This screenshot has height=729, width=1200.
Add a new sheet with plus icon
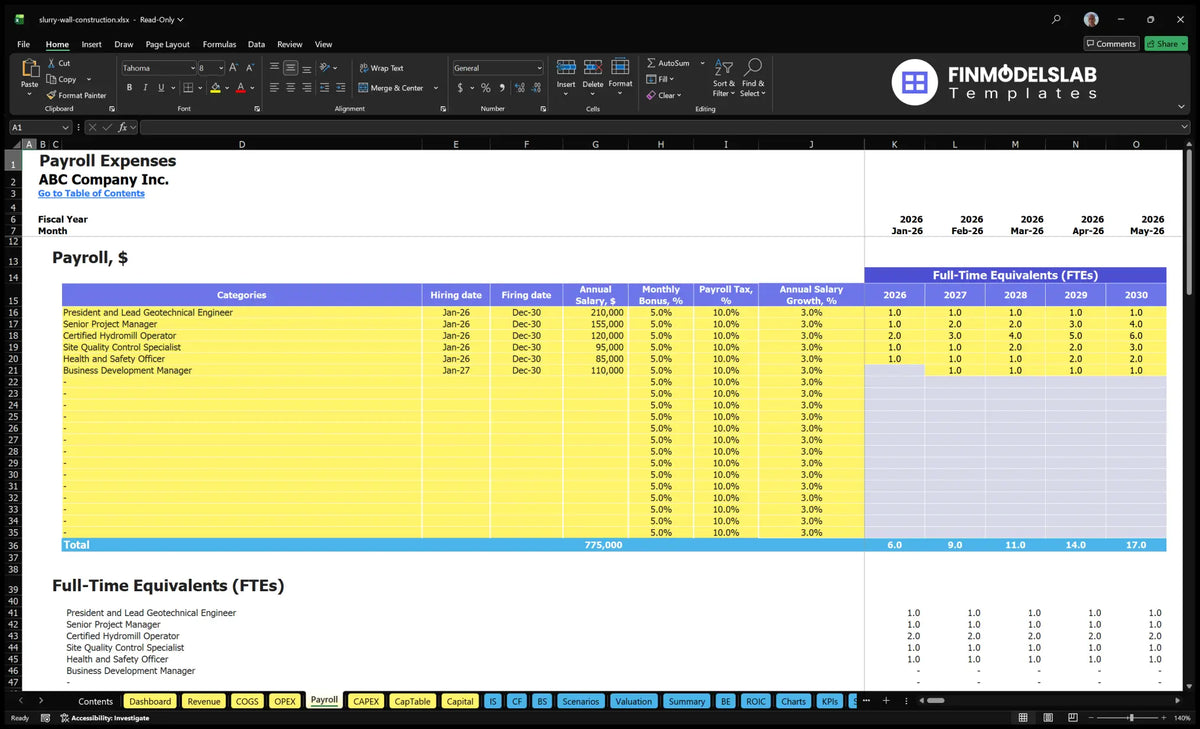tap(885, 701)
